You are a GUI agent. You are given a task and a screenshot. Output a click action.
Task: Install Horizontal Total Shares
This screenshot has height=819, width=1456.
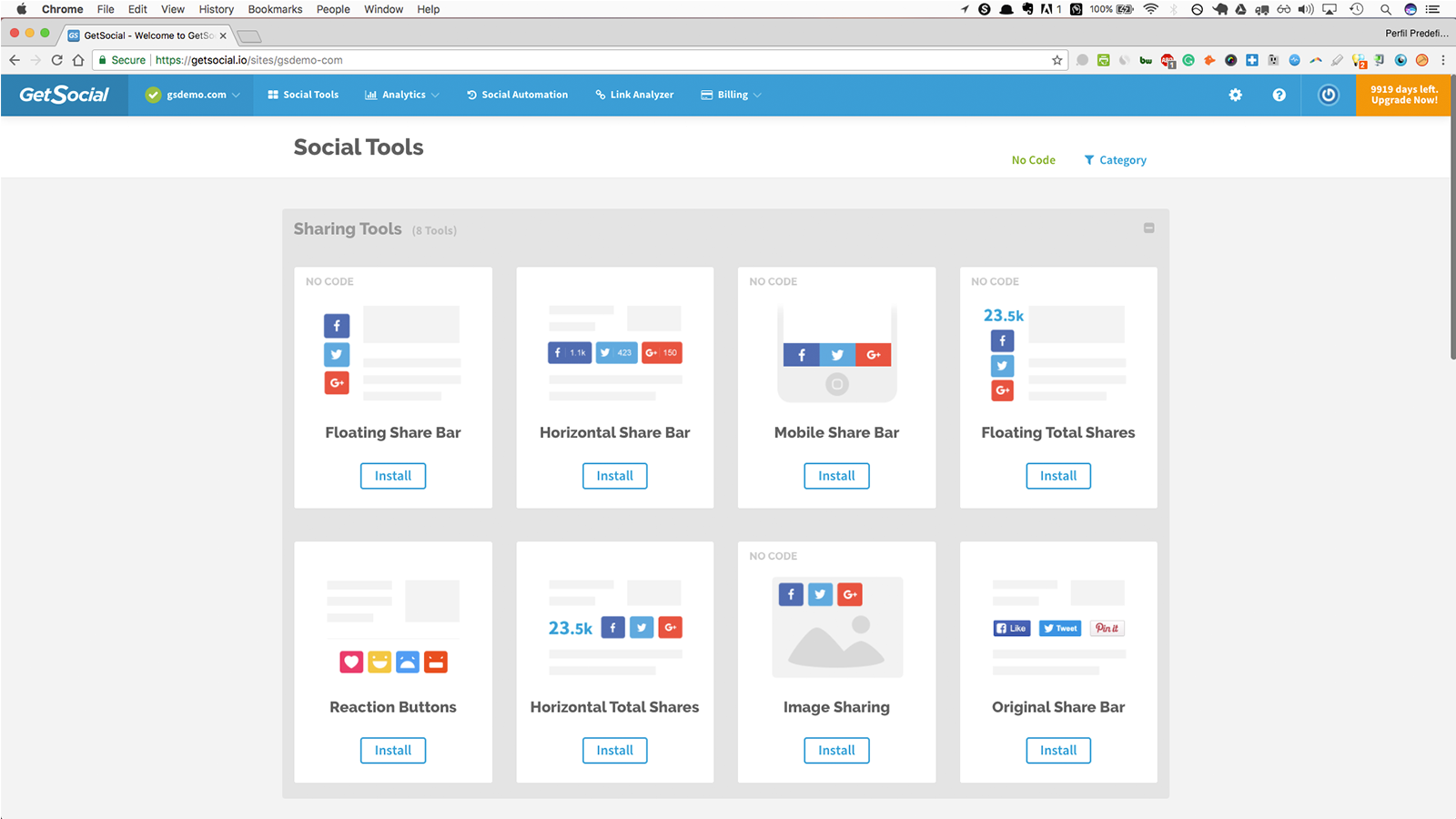615,751
